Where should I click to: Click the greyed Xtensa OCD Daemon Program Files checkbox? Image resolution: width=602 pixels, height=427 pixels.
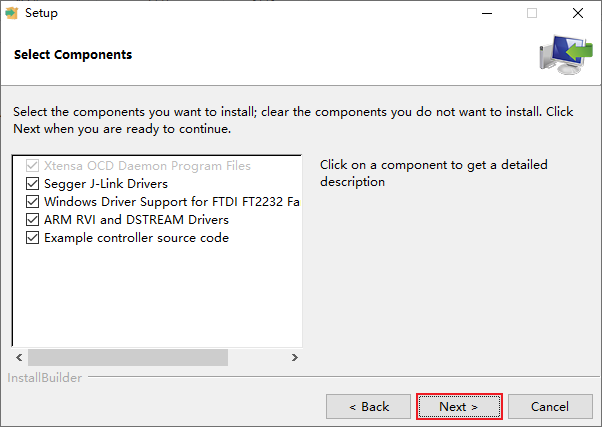[33, 166]
